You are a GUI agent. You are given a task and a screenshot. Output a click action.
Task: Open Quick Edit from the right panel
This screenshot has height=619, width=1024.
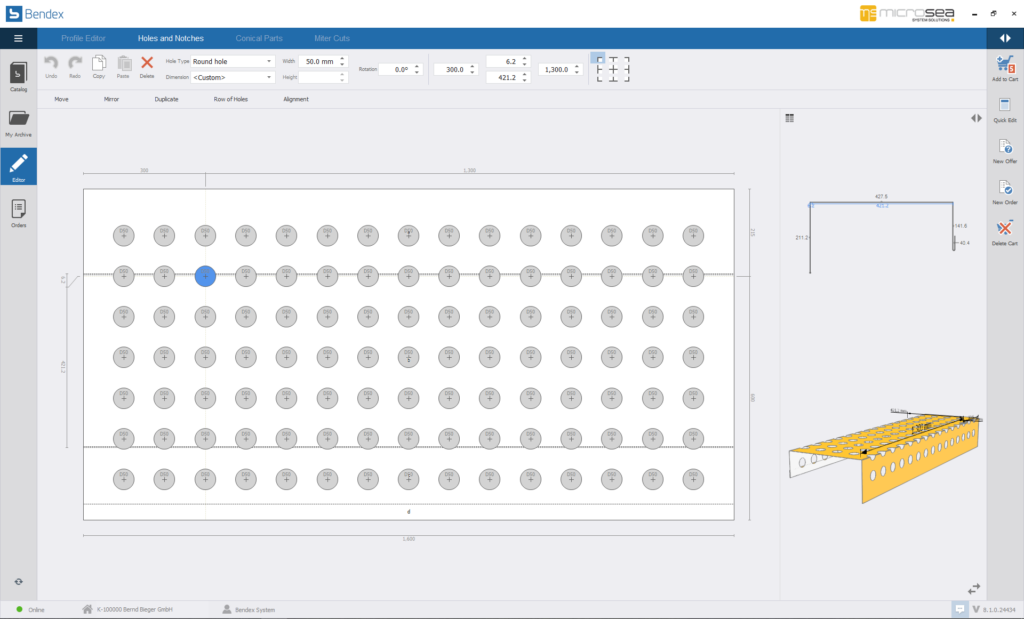click(1005, 107)
